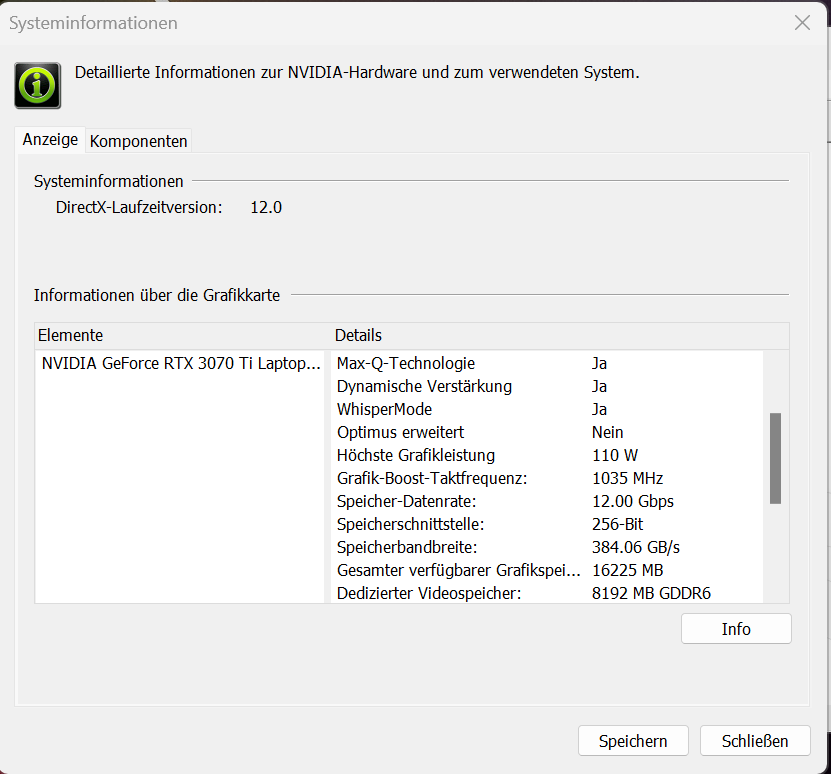Click the Ja value for Max-Q-Technologie
Viewport: 831px width, 774px height.
(x=599, y=363)
